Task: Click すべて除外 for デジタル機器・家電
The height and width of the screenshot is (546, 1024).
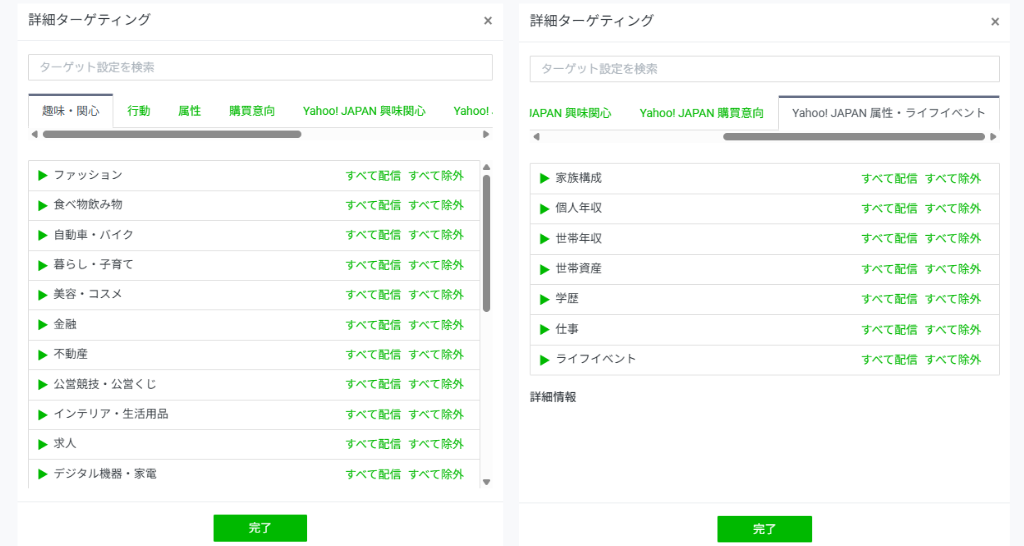Action: [x=436, y=474]
